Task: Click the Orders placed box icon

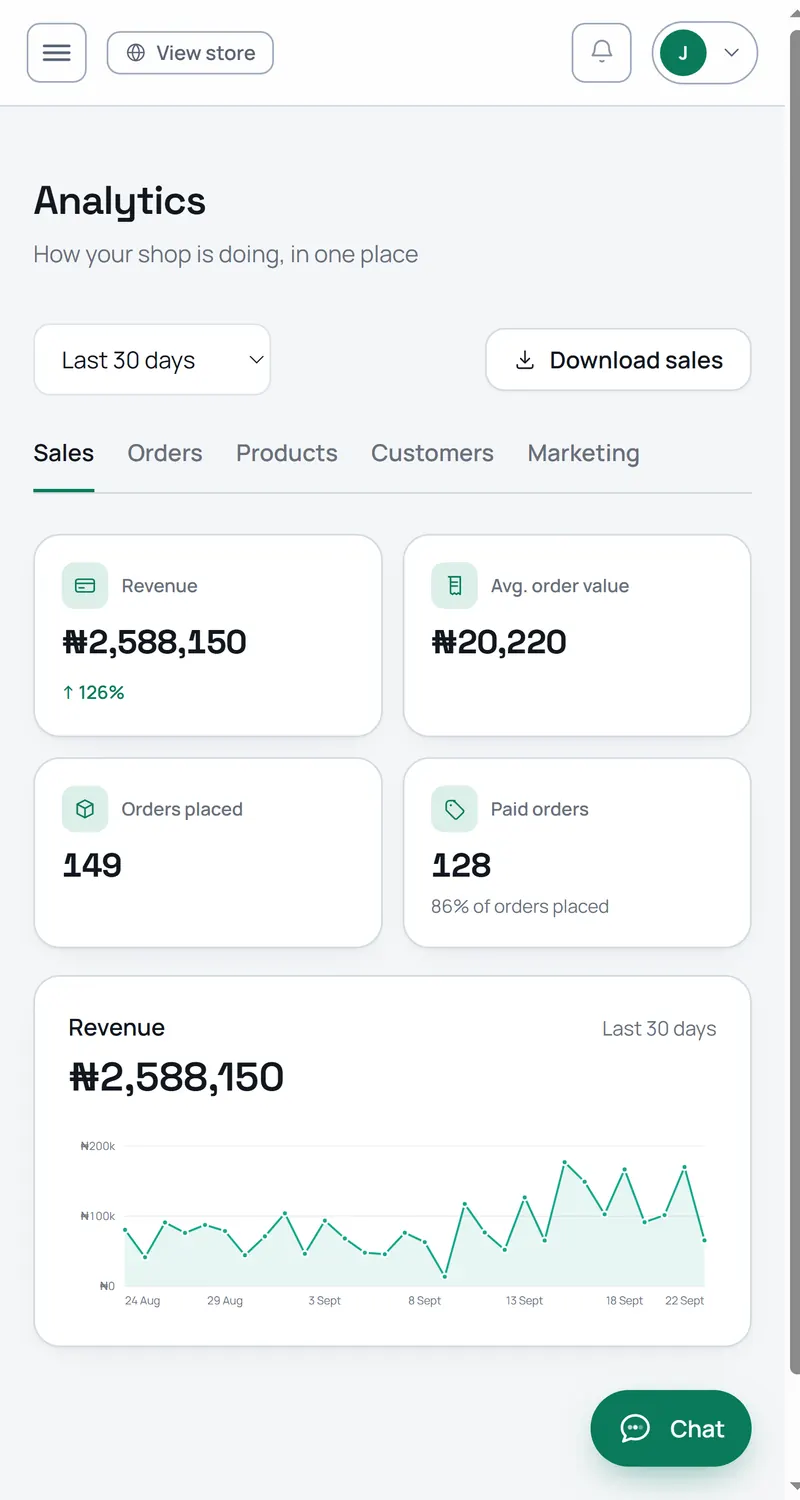Action: pos(85,809)
